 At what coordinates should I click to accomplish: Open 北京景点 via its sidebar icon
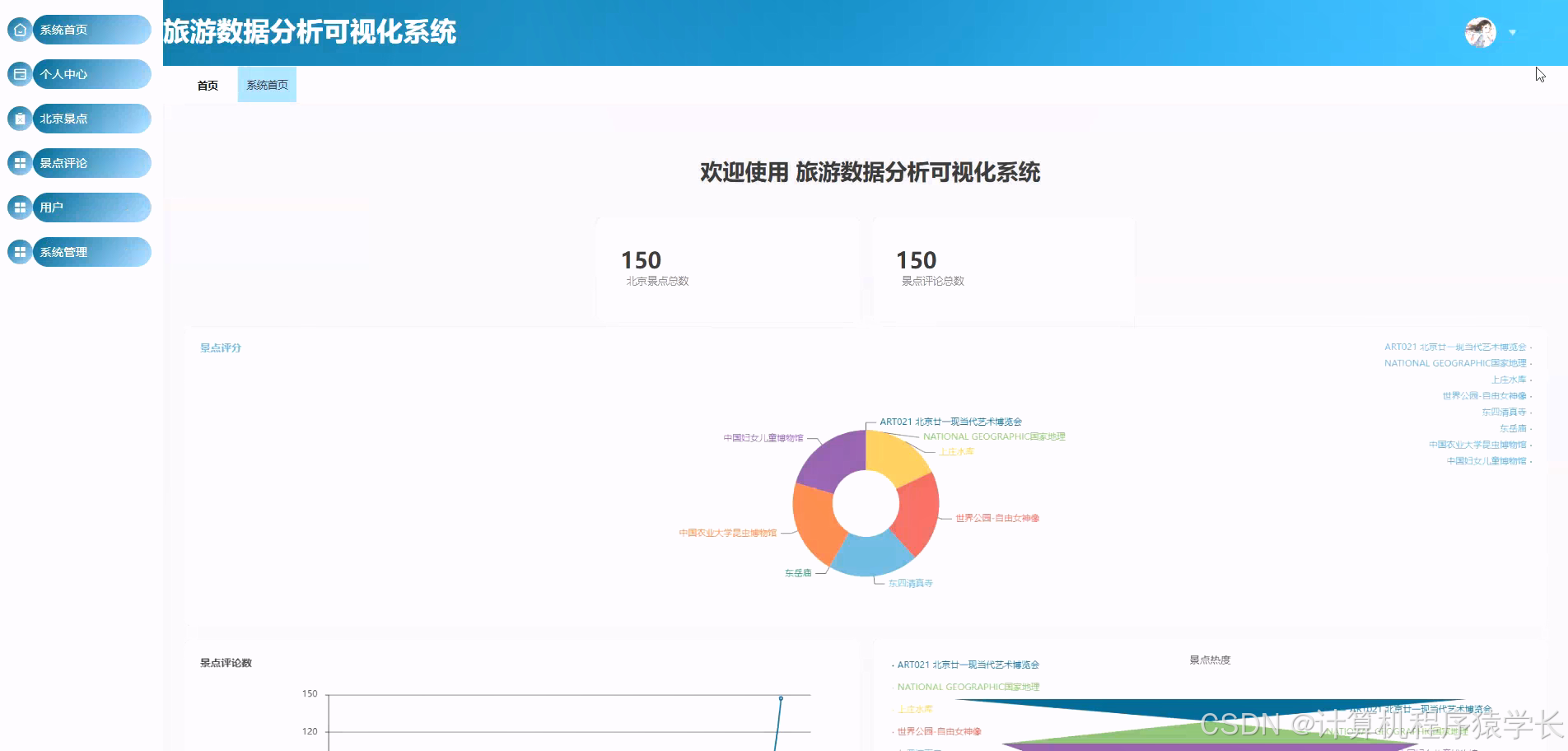click(19, 118)
